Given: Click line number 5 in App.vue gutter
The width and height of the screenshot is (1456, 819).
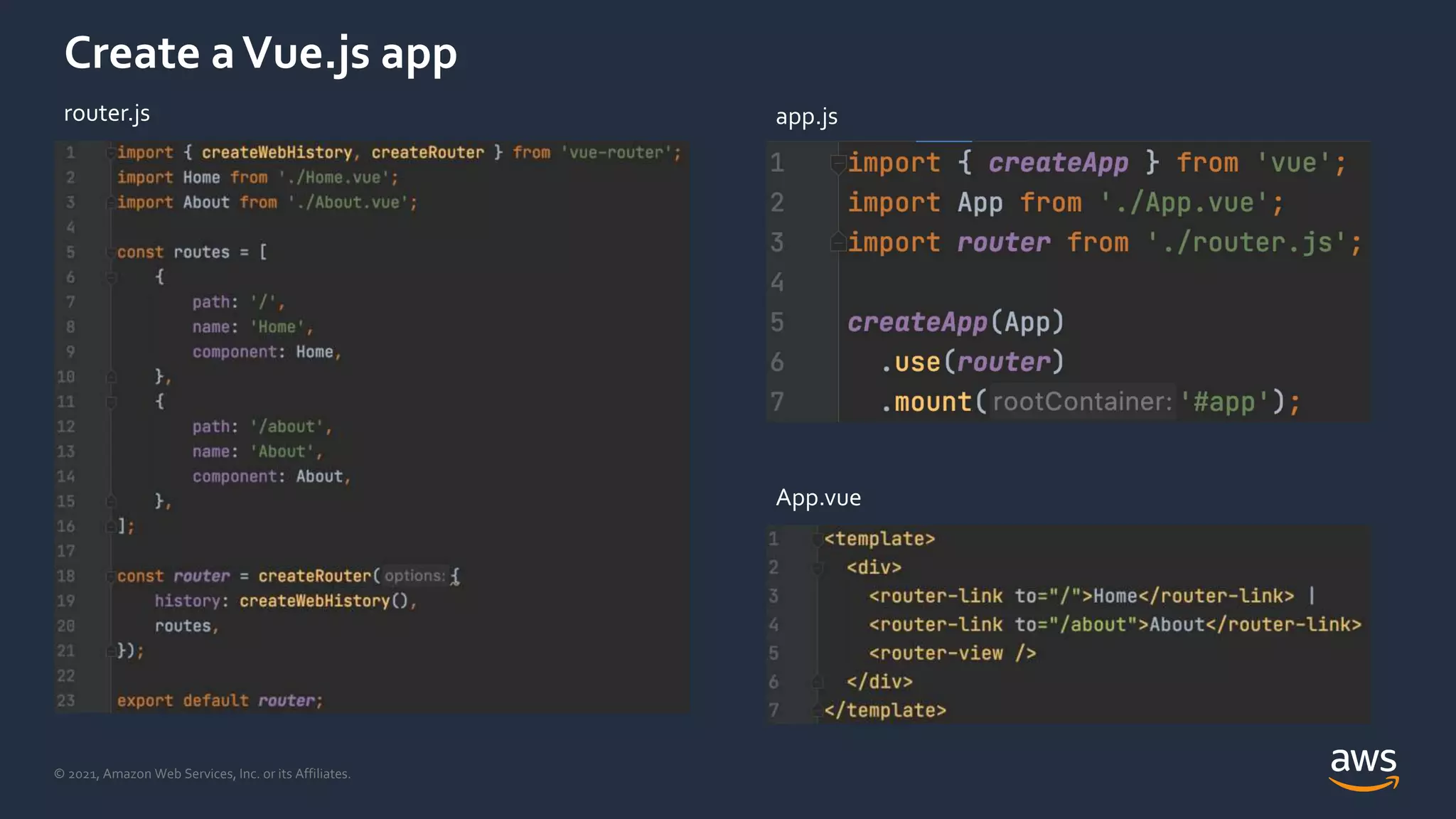Looking at the screenshot, I should [773, 653].
